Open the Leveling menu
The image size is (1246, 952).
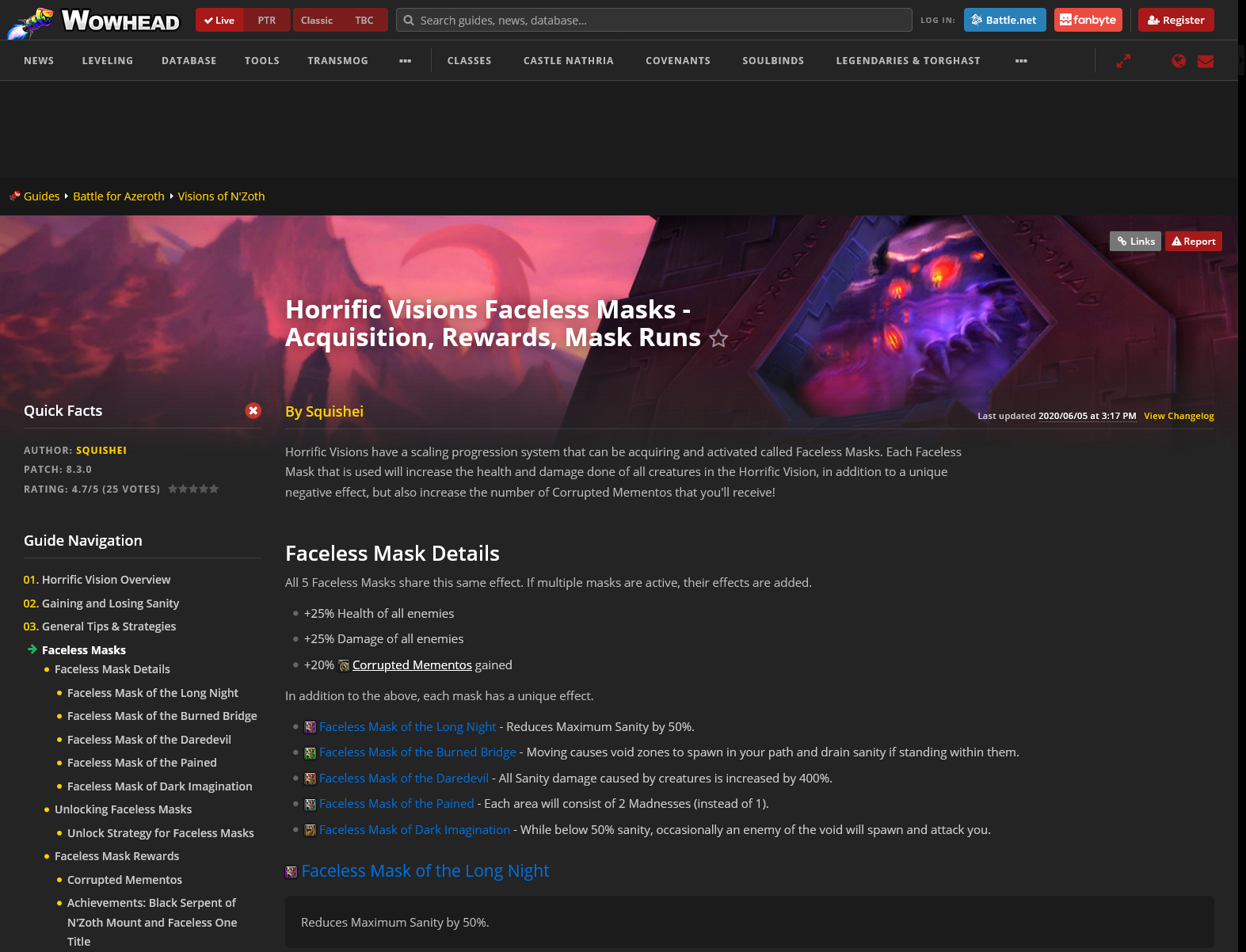(x=108, y=61)
